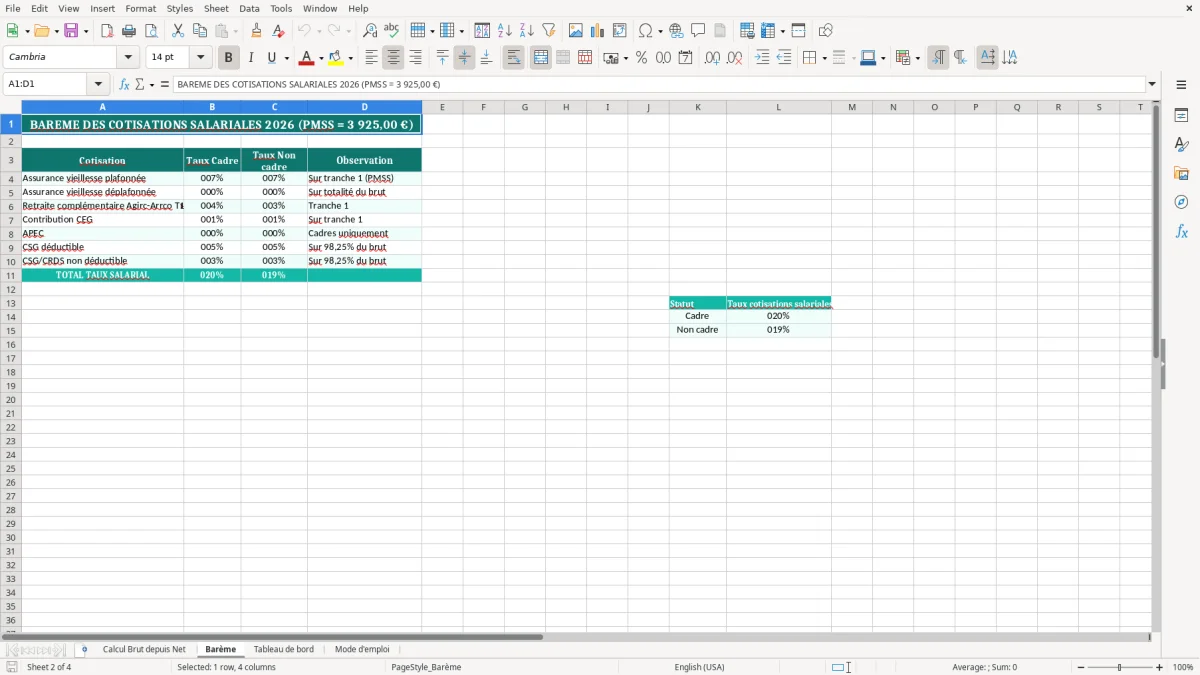Switch to the Tableau de bord sheet

pyautogui.click(x=284, y=649)
